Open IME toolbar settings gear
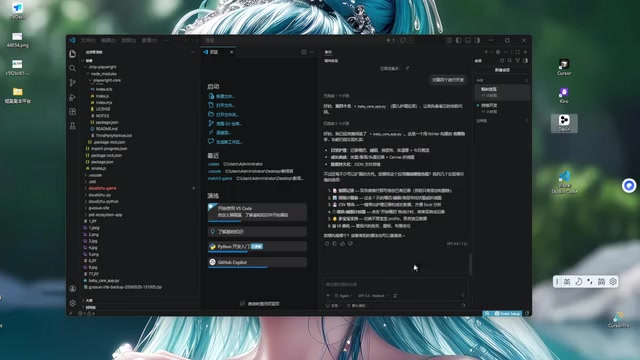 (x=613, y=282)
